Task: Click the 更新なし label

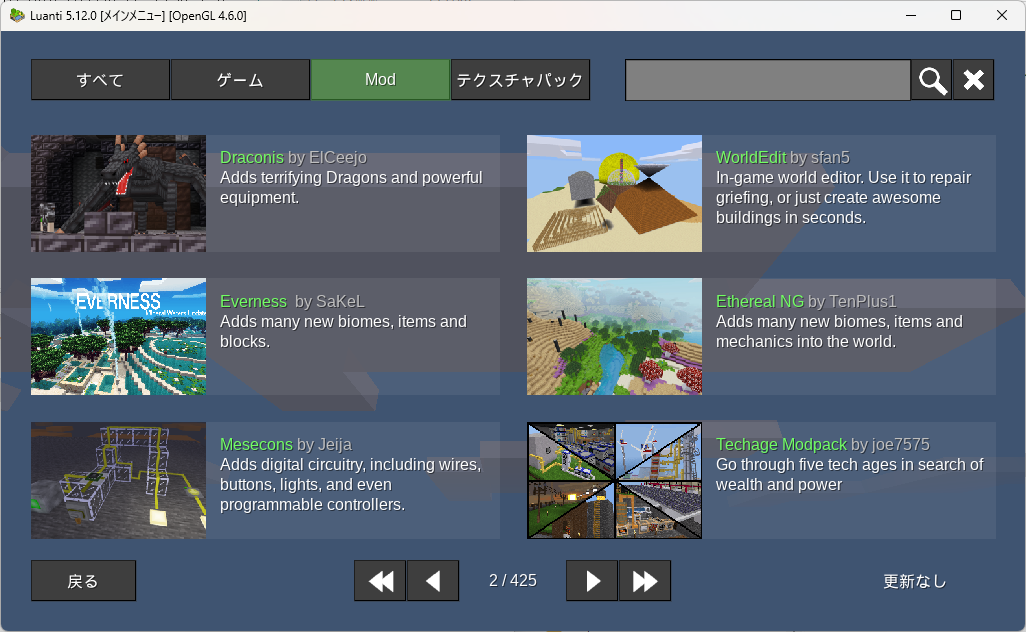Action: (x=914, y=581)
